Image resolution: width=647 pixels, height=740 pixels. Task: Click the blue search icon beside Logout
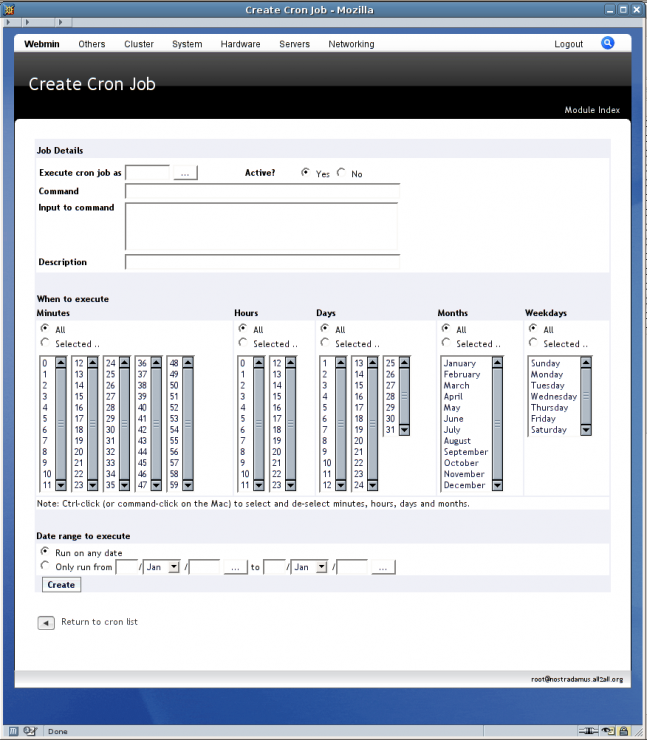[607, 43]
